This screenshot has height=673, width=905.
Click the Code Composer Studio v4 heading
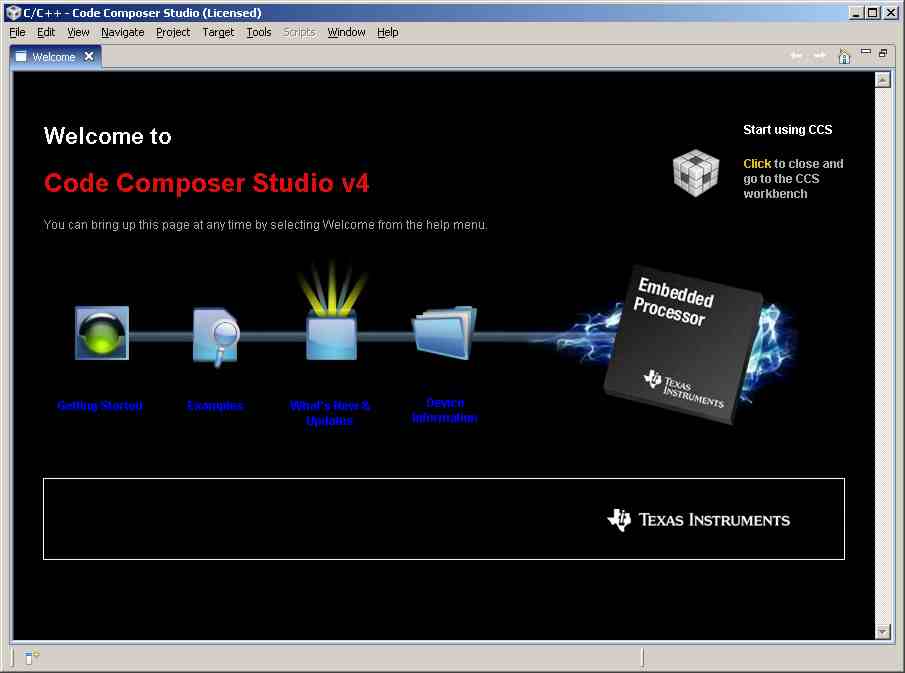207,184
